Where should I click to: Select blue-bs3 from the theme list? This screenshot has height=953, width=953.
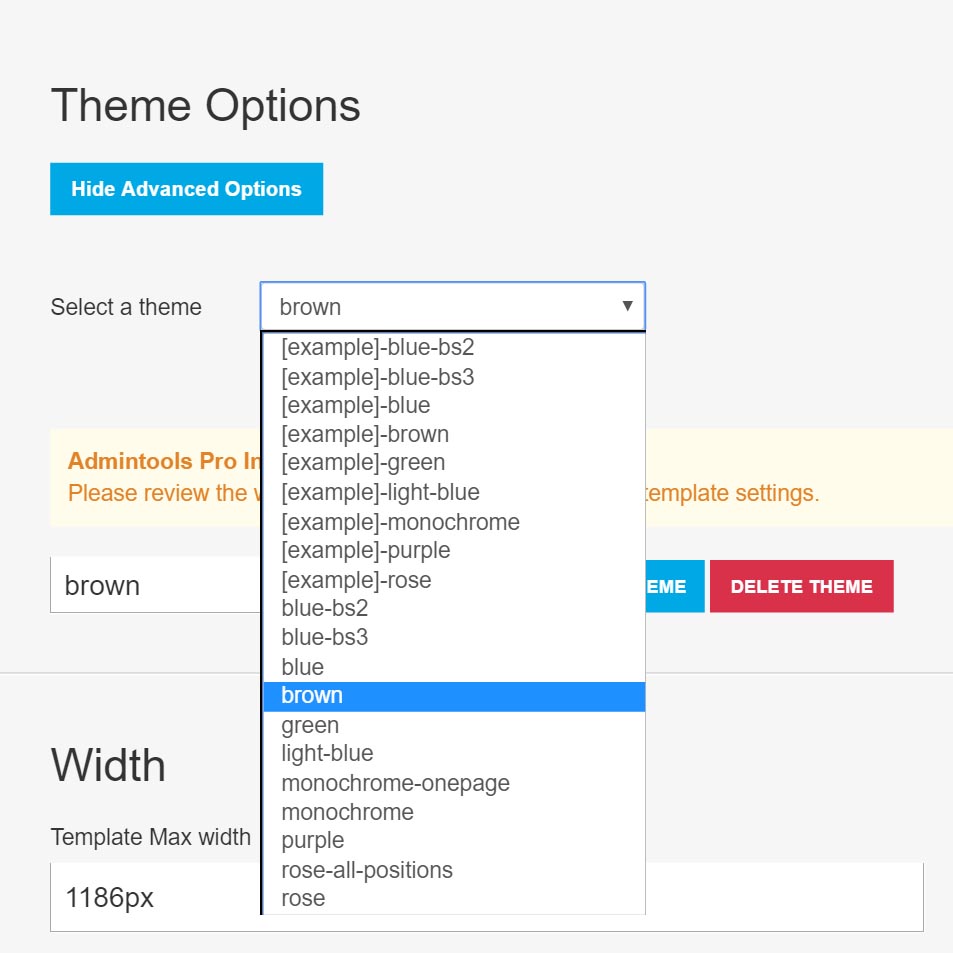tap(453, 638)
